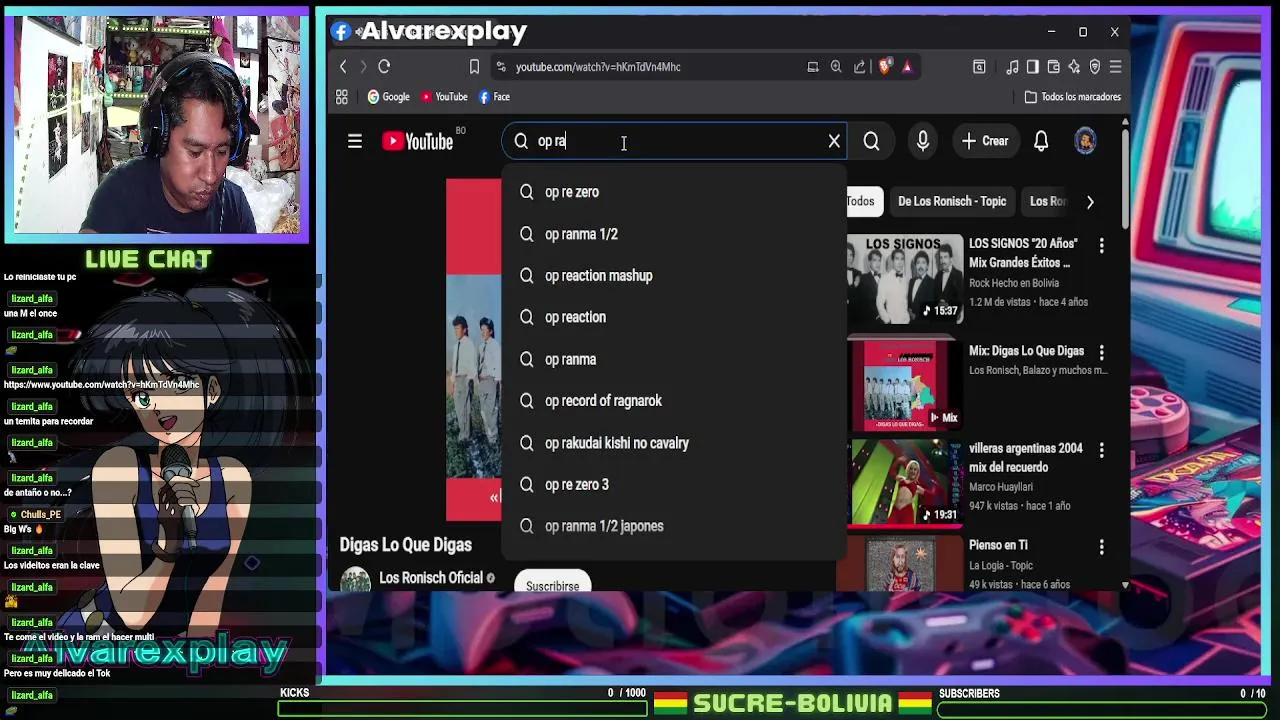Viewport: 1280px width, 720px height.
Task: Open options for Mix: Digas Lo Que Digas
Action: click(1102, 352)
